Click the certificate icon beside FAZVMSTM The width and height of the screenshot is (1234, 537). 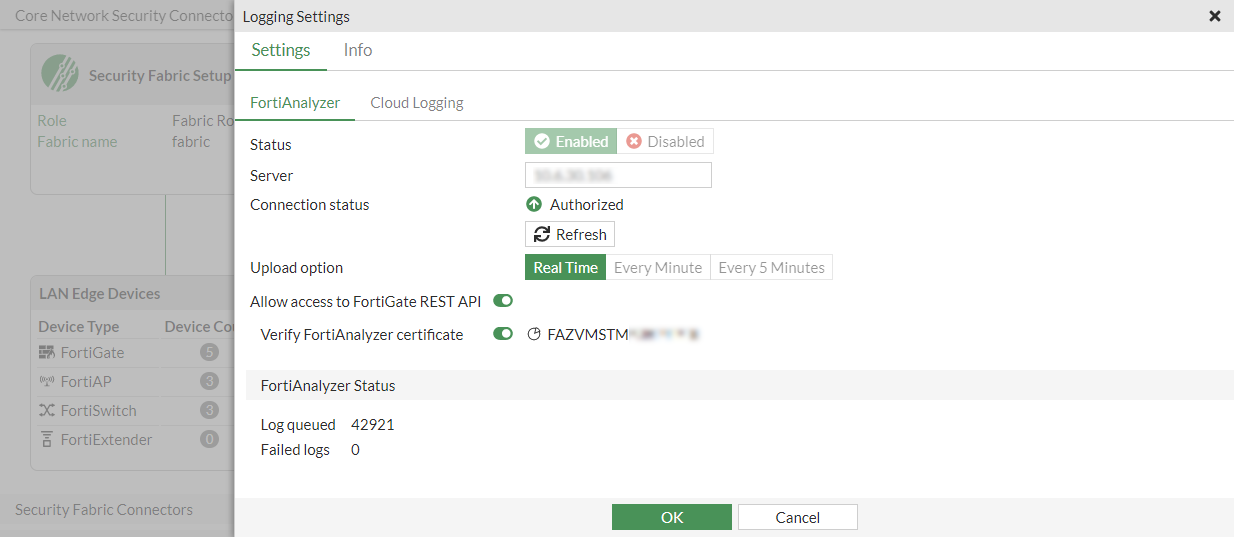(x=534, y=335)
